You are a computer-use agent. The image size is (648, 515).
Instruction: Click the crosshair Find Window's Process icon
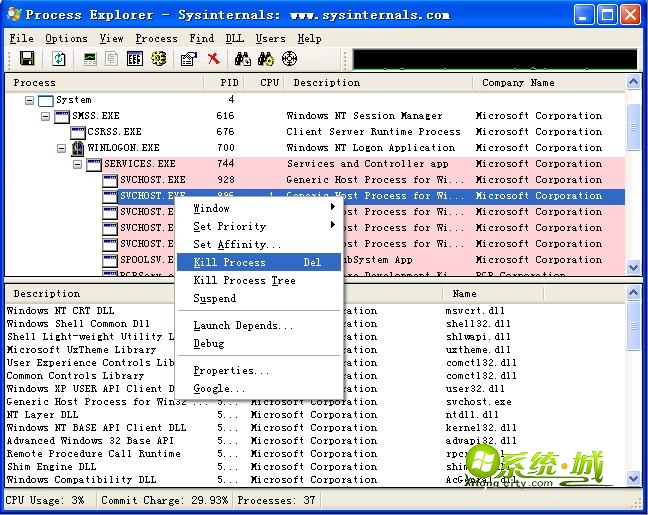290,59
